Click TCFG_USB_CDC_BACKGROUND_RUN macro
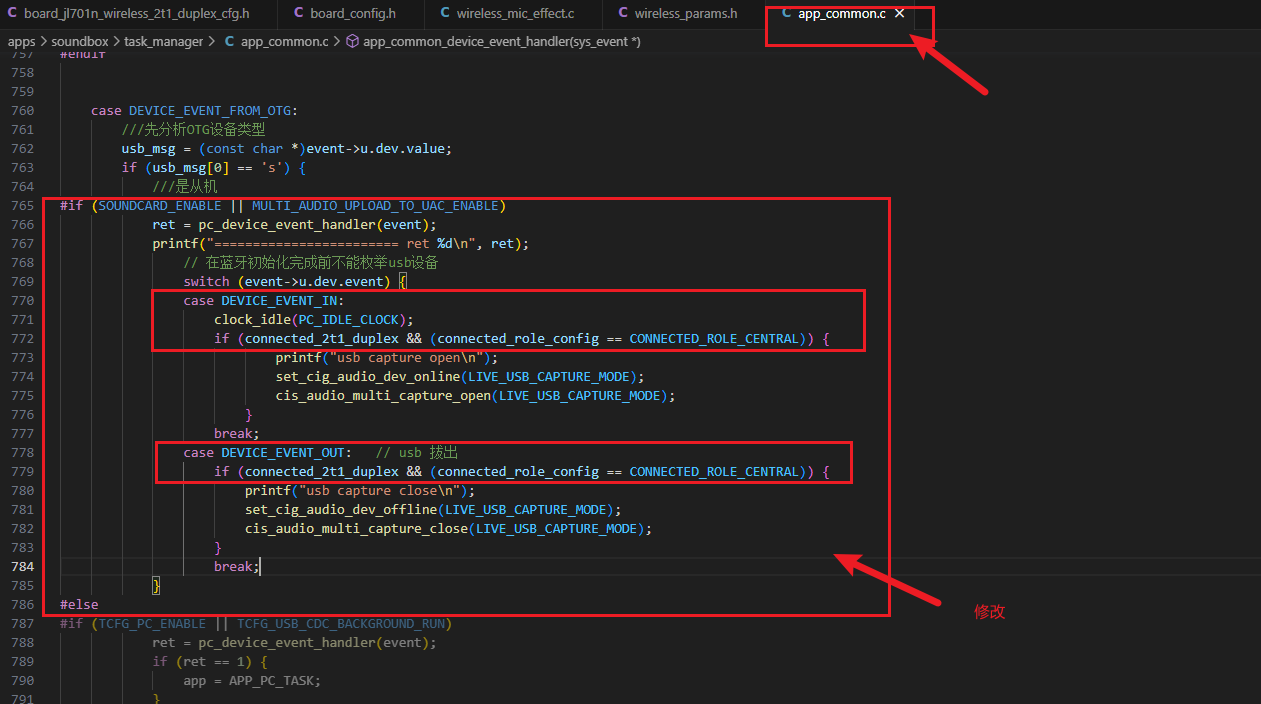 click(x=340, y=624)
